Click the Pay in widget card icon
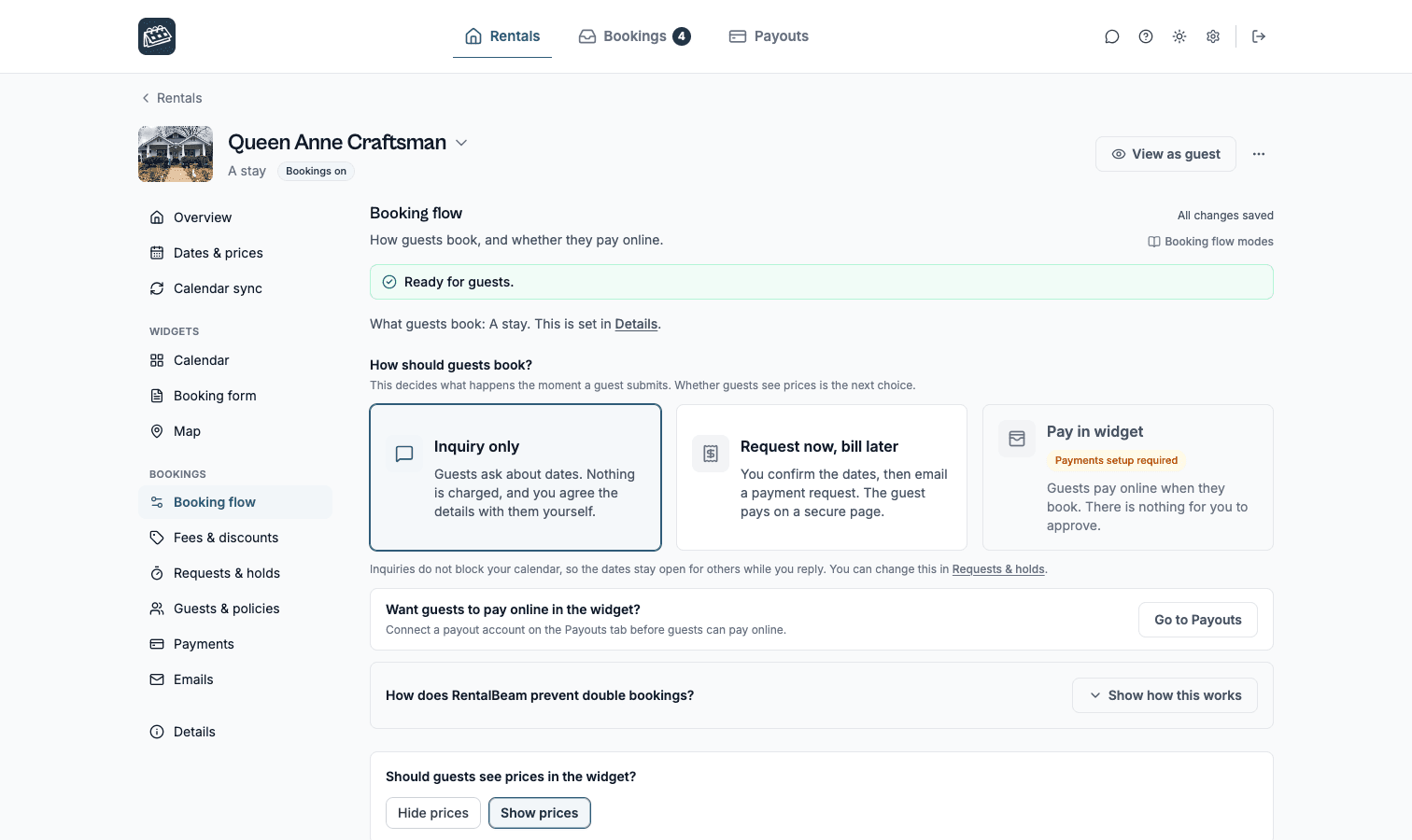This screenshot has height=840, width=1412. pyautogui.click(x=1017, y=439)
